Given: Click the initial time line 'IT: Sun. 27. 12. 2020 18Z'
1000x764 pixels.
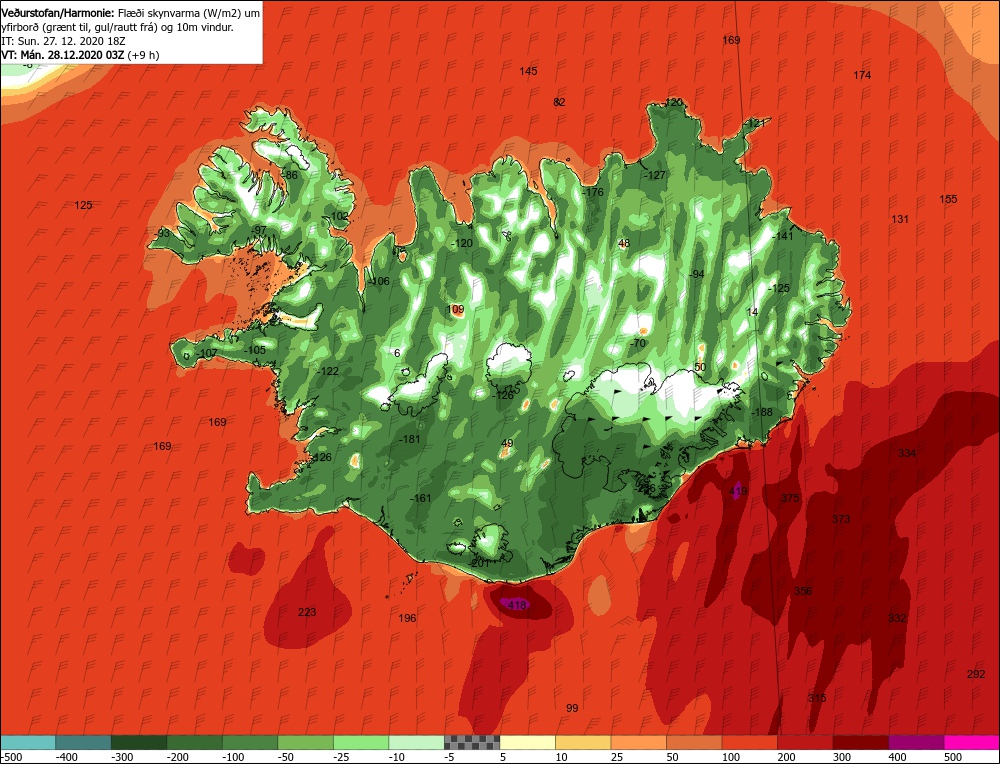Looking at the screenshot, I should pyautogui.click(x=63, y=41).
